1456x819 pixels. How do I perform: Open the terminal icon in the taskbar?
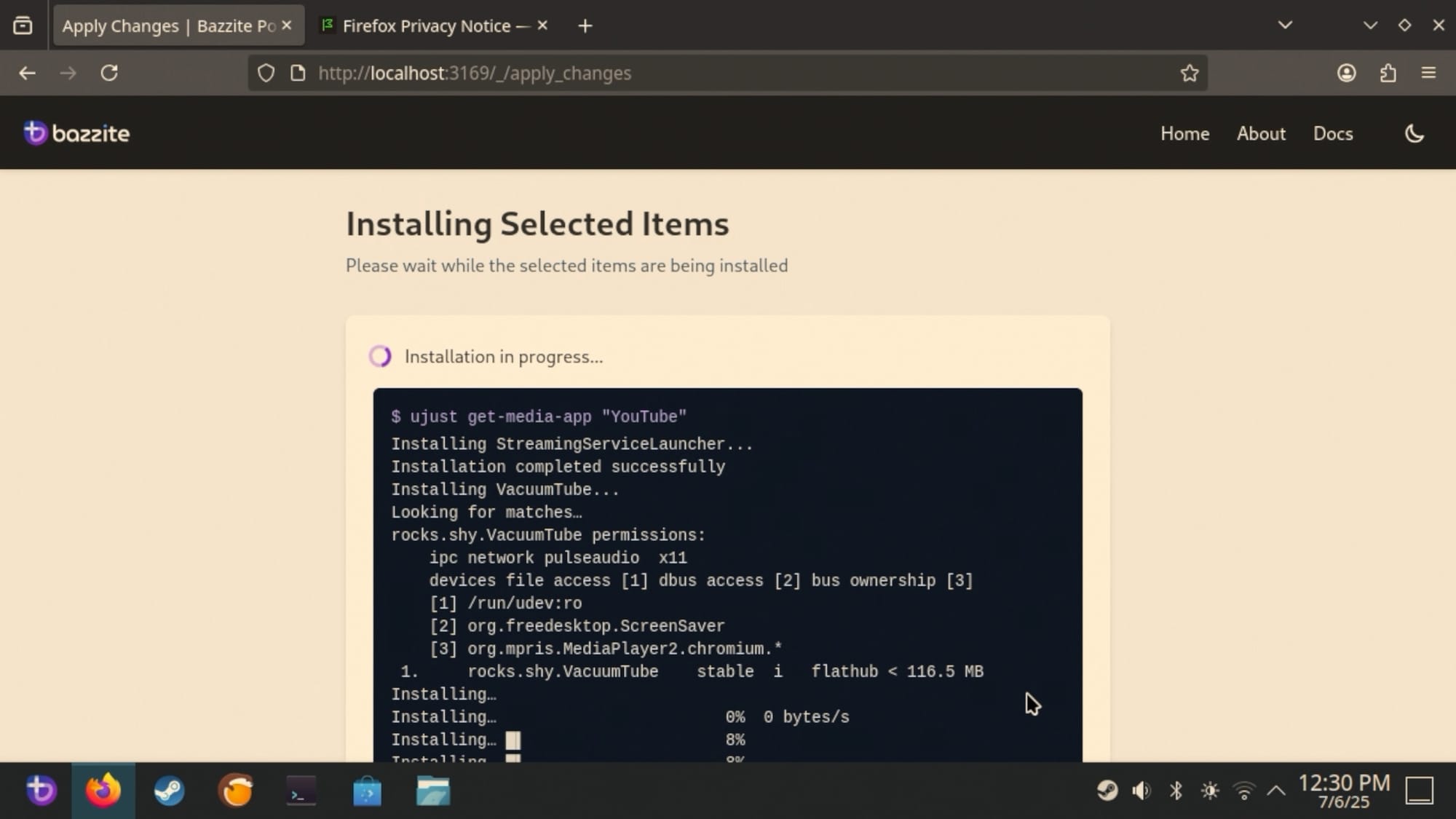click(301, 791)
